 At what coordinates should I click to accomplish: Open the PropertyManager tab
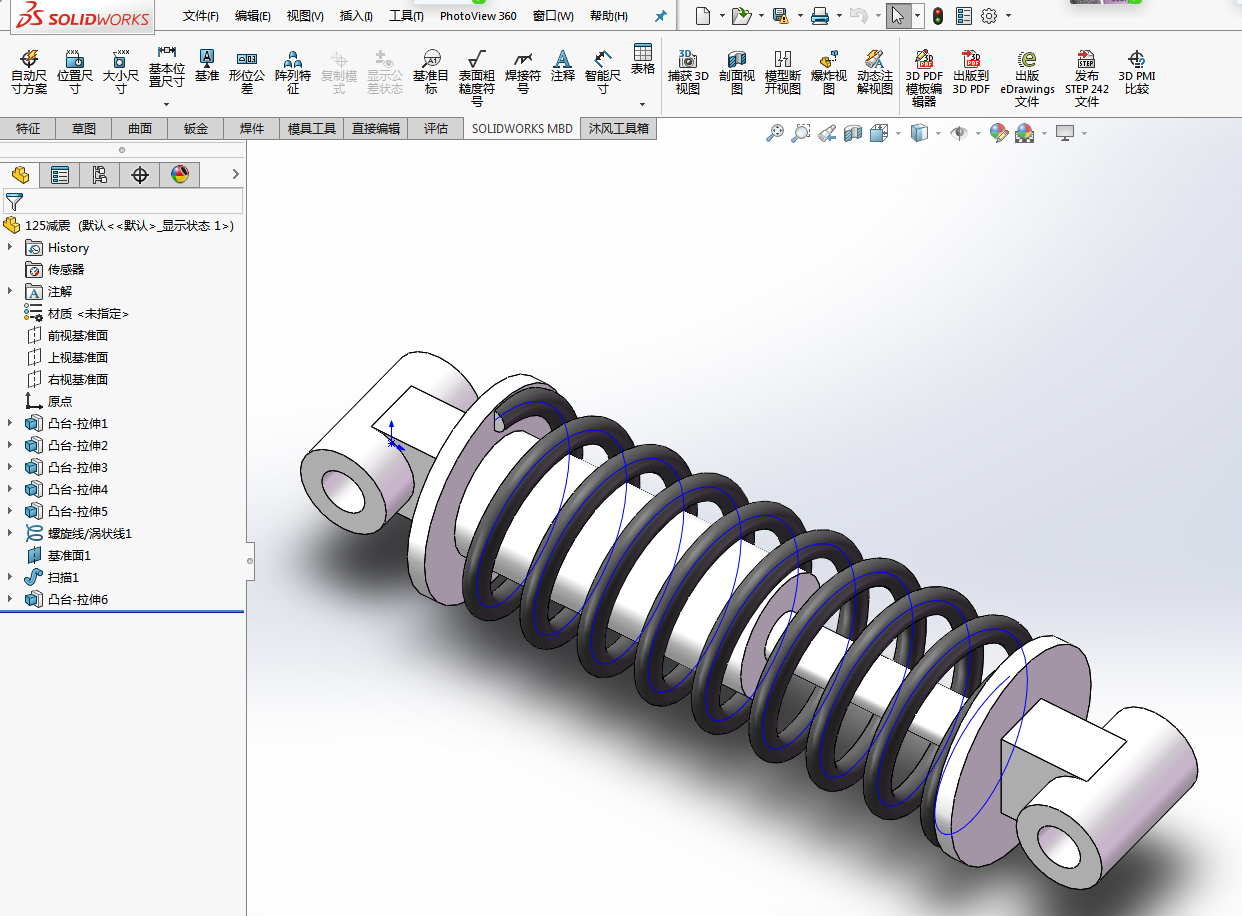[x=60, y=175]
